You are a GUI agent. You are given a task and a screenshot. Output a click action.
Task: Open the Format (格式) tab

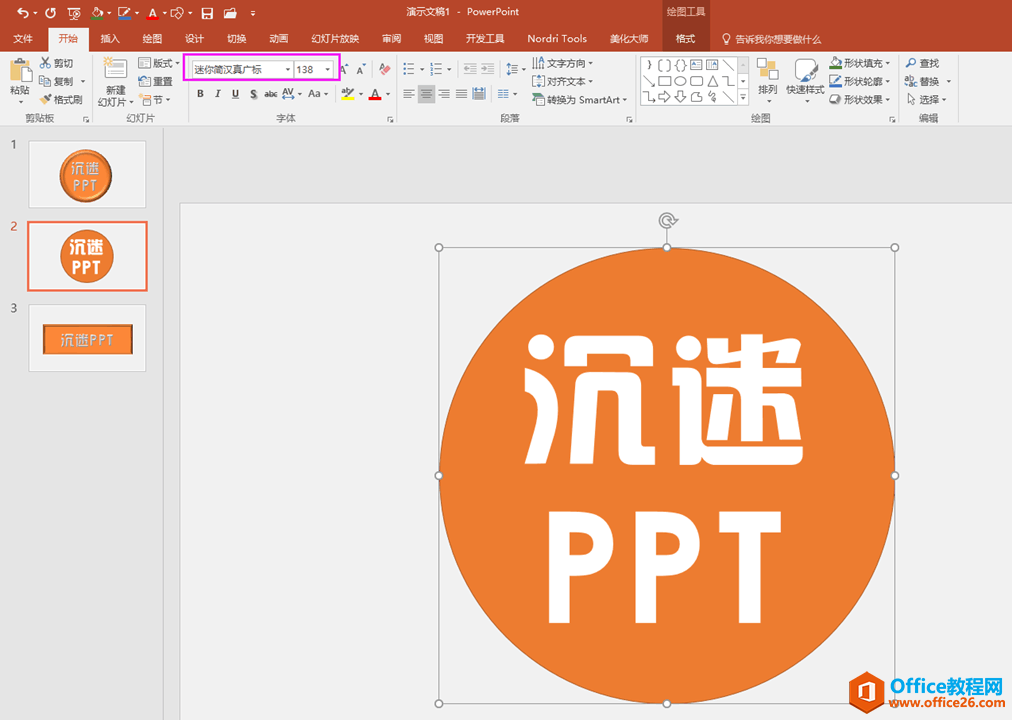pos(685,39)
